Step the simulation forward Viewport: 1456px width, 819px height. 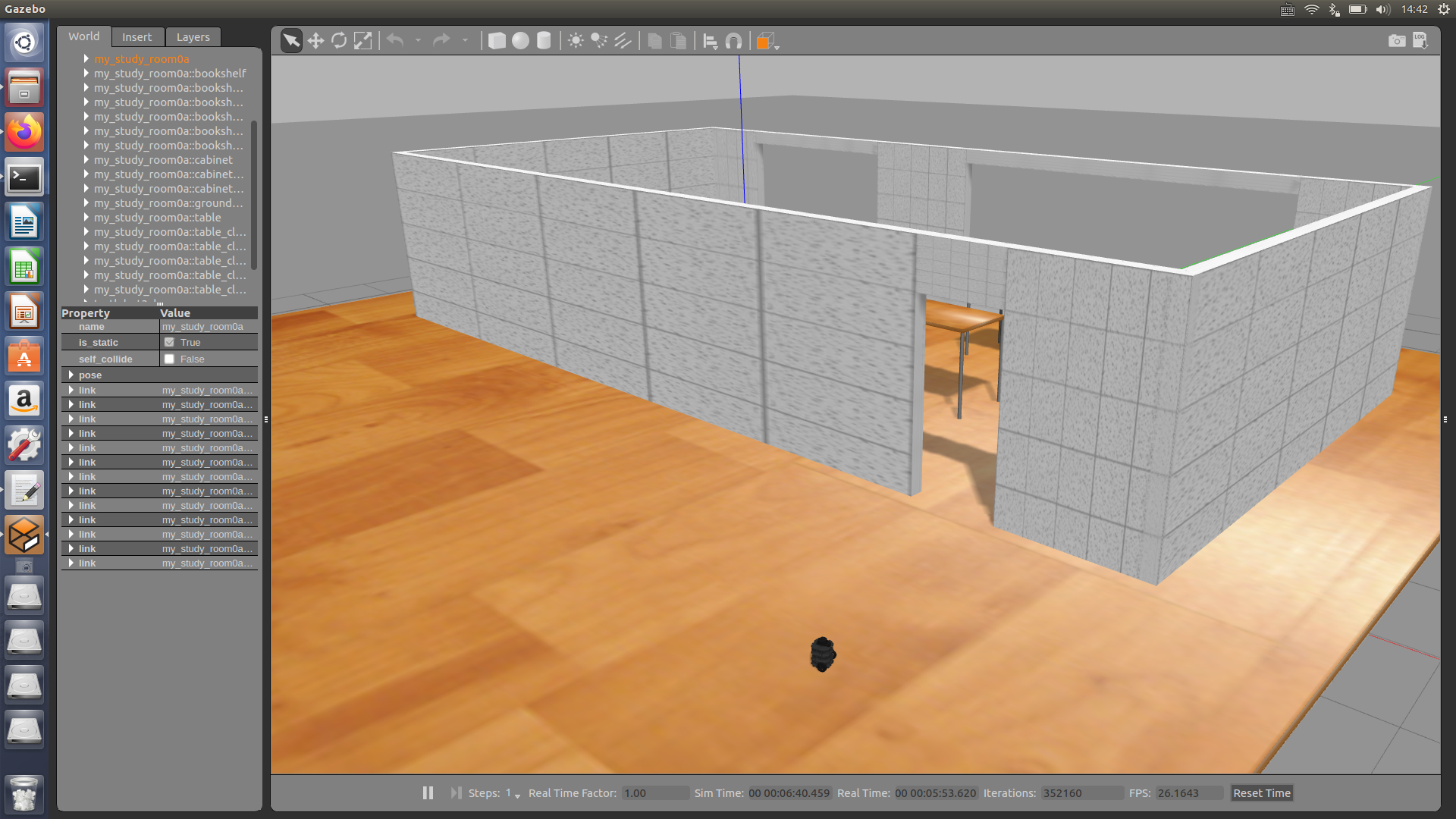click(456, 793)
